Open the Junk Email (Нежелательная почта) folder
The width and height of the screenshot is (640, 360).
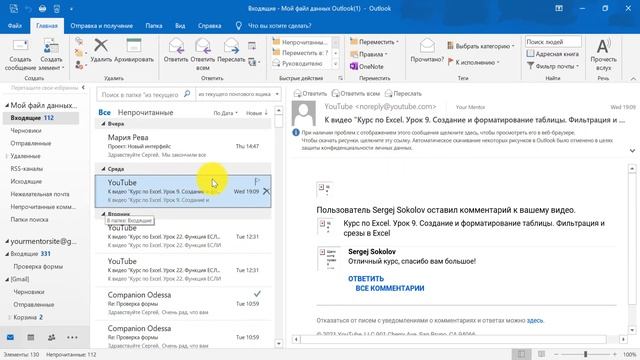[x=40, y=194]
